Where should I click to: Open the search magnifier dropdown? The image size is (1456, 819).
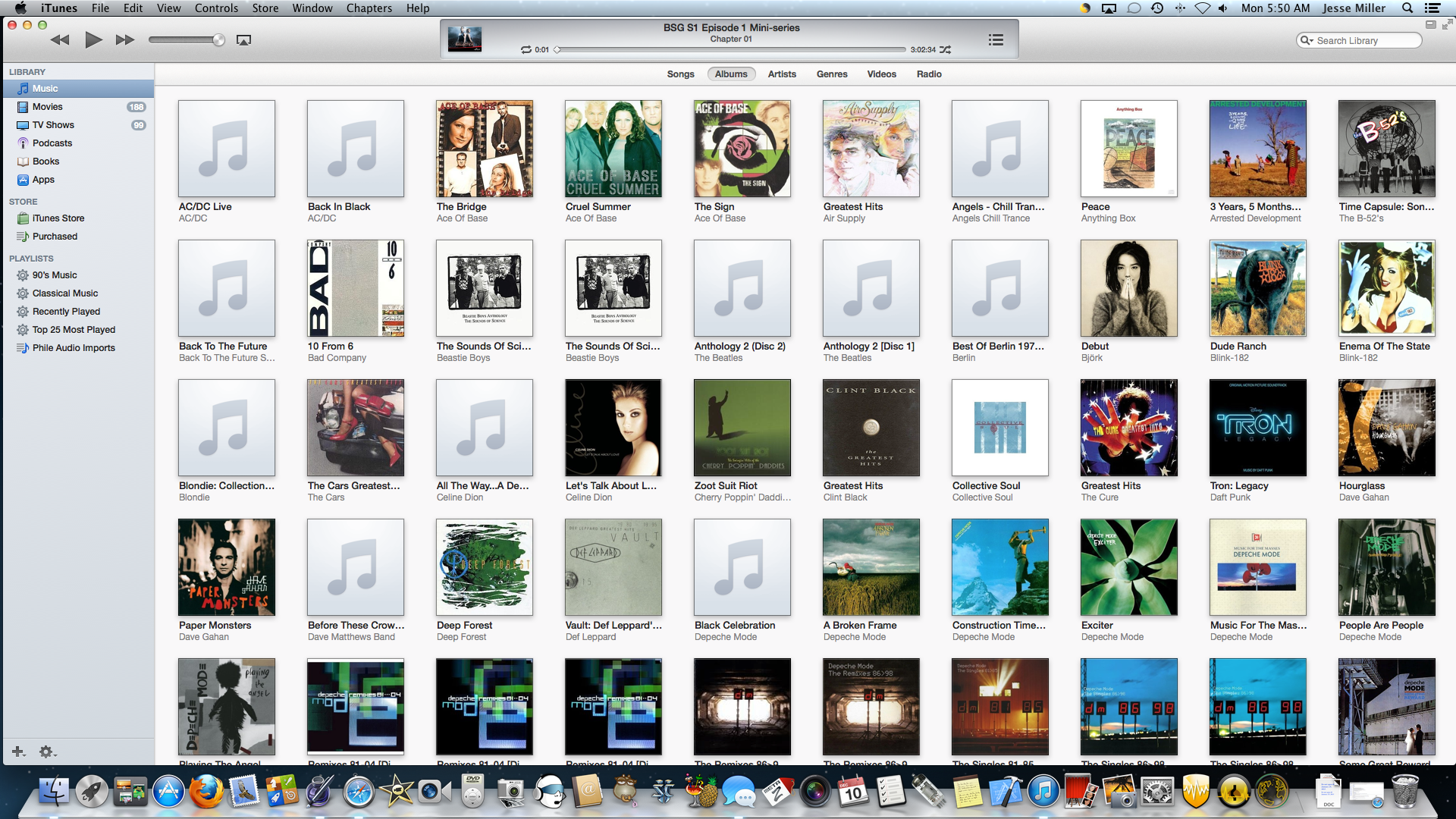tap(1307, 41)
